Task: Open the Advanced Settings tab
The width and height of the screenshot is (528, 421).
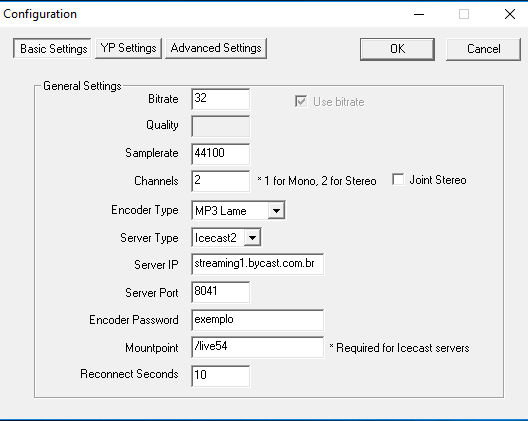Action: 216,48
